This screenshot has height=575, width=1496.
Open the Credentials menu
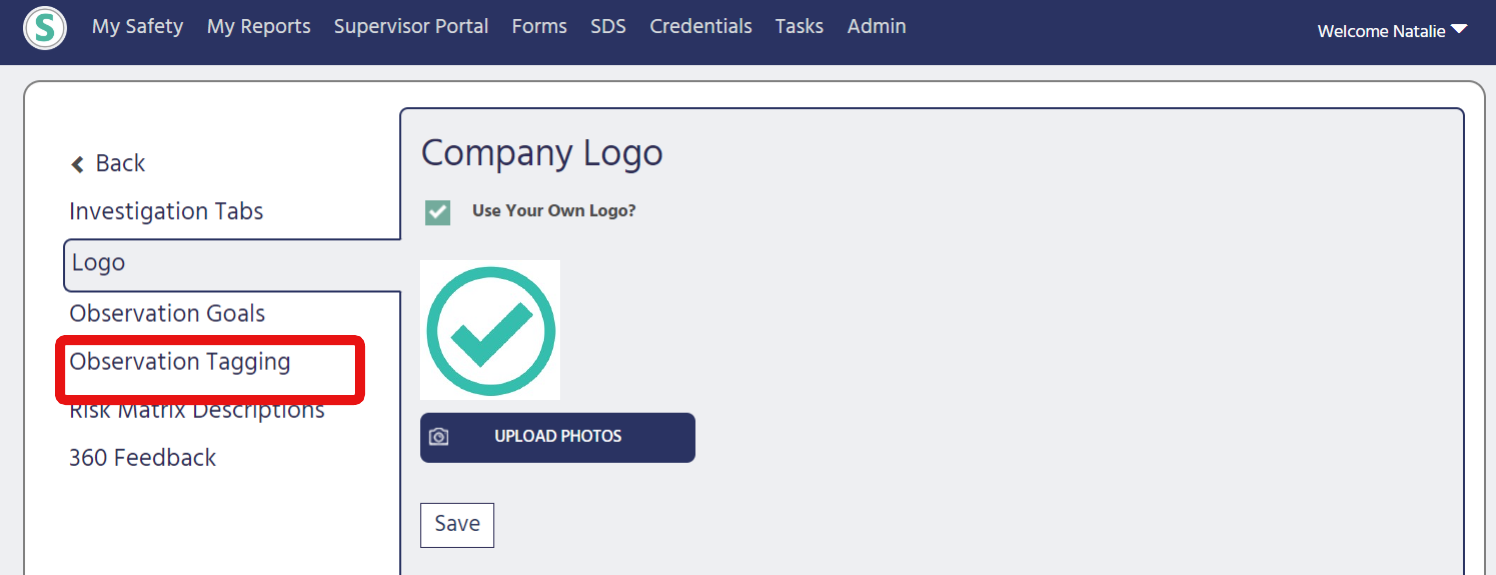pyautogui.click(x=701, y=27)
